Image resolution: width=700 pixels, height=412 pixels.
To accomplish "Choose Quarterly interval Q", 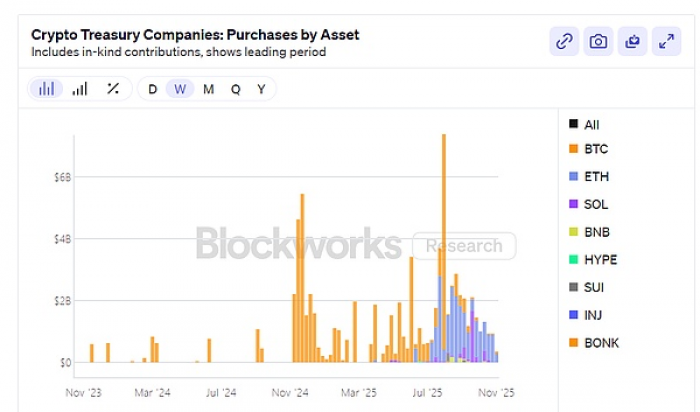I will point(235,89).
